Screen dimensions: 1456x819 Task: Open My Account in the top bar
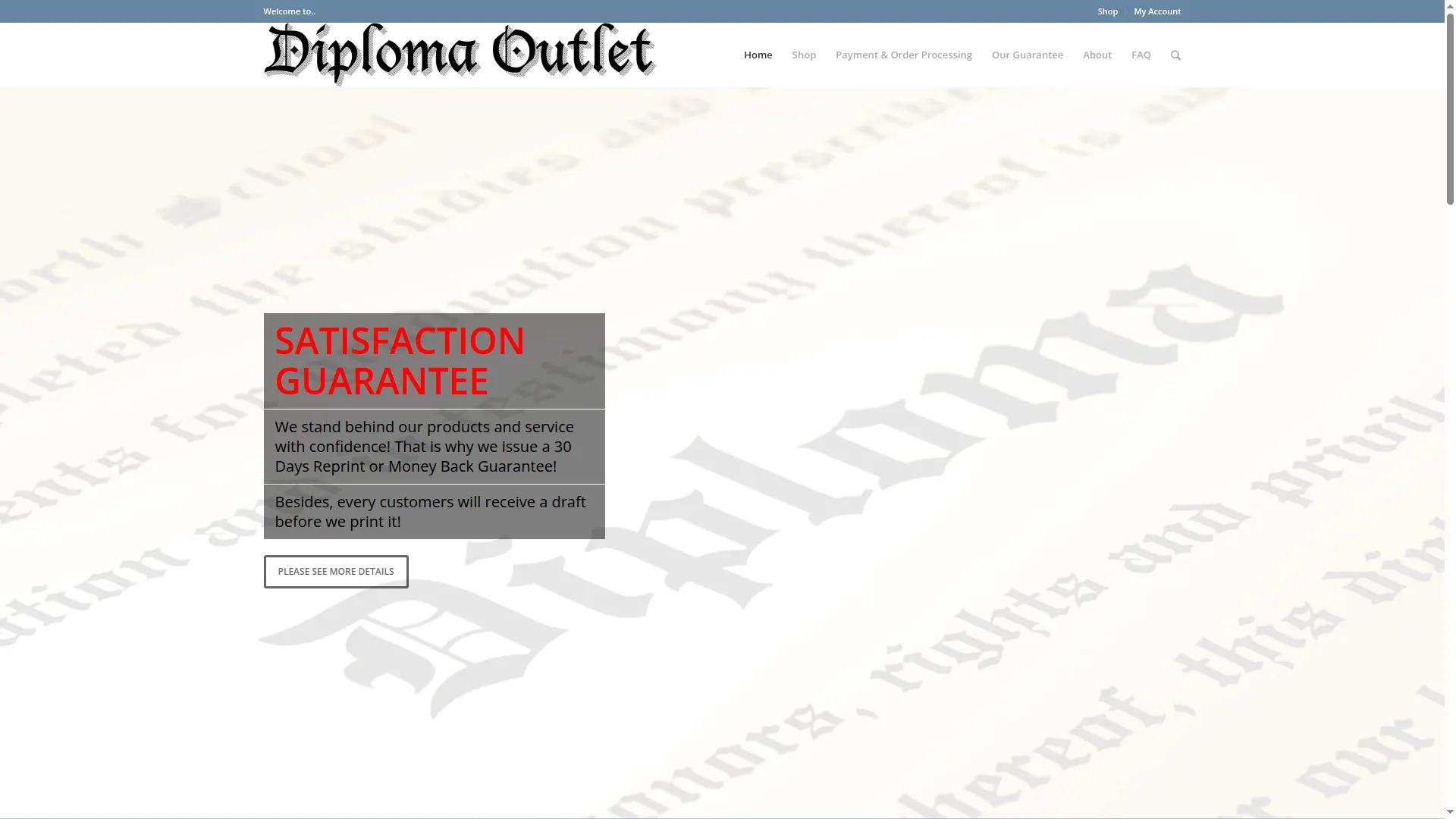(1157, 11)
